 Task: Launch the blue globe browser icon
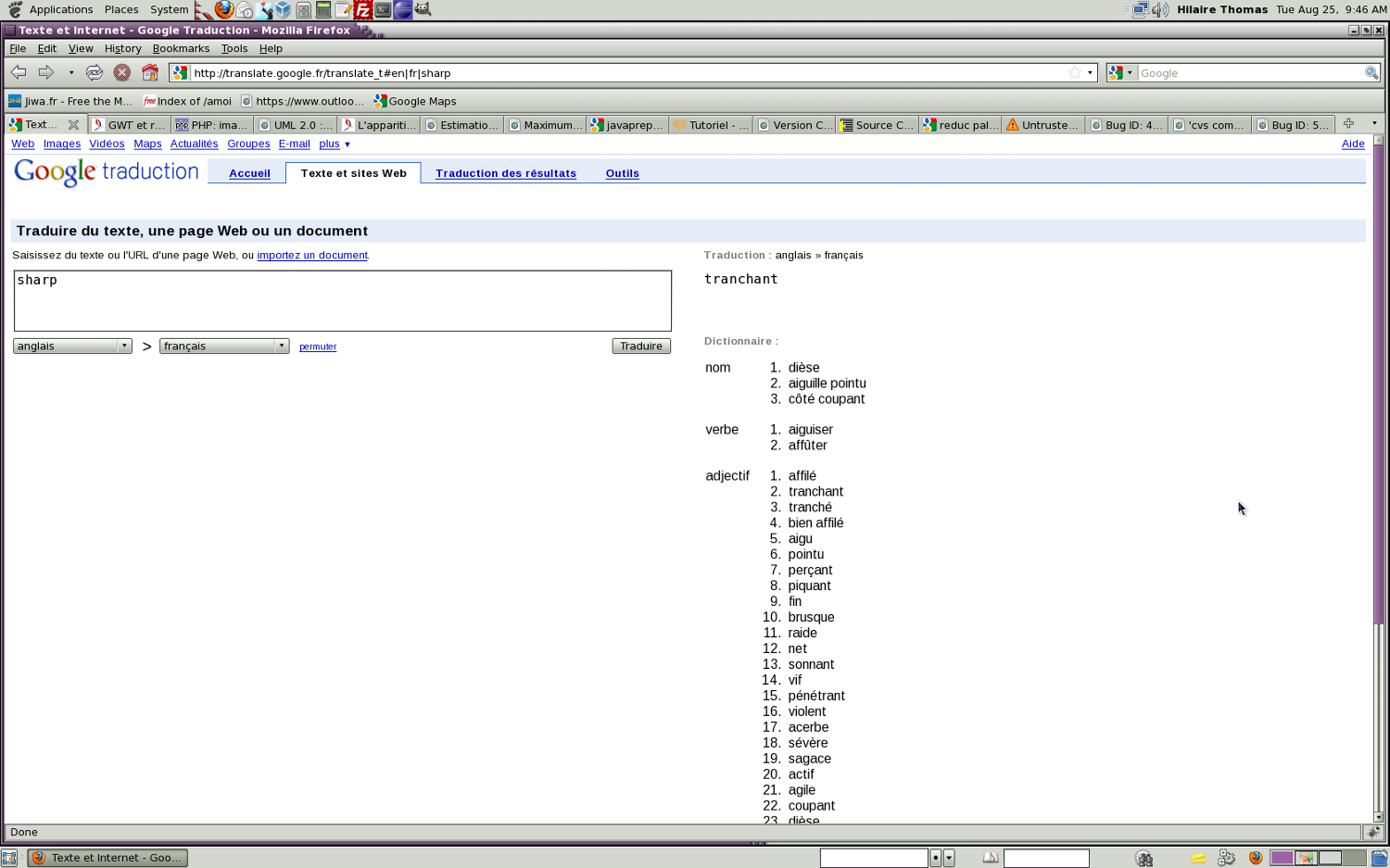[x=403, y=9]
